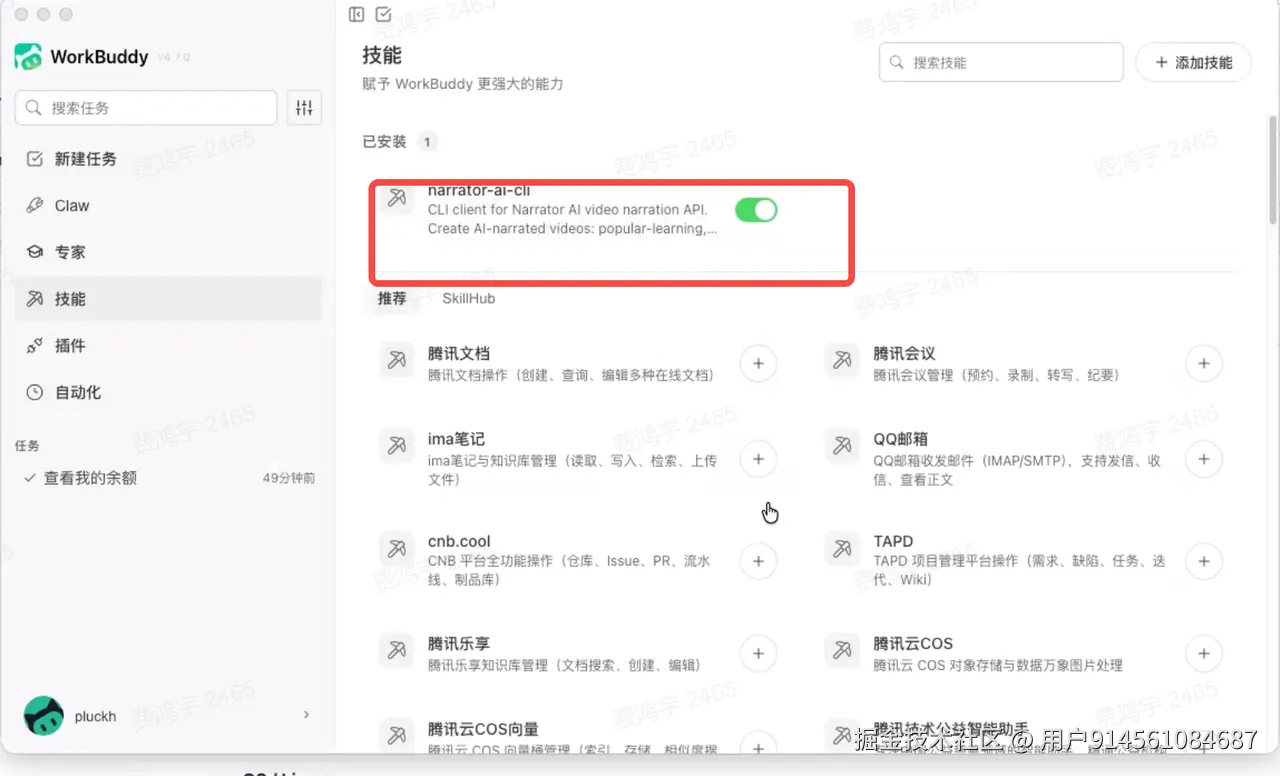This screenshot has width=1280, height=776.
Task: Open the 自动化 section
Action: click(168, 392)
